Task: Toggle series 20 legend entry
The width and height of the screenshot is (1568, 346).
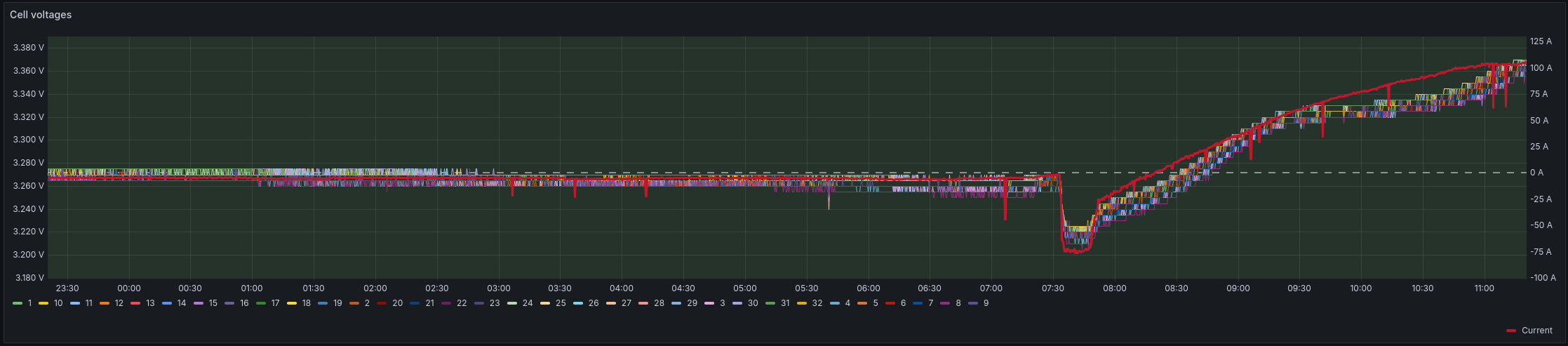Action: pyautogui.click(x=397, y=303)
